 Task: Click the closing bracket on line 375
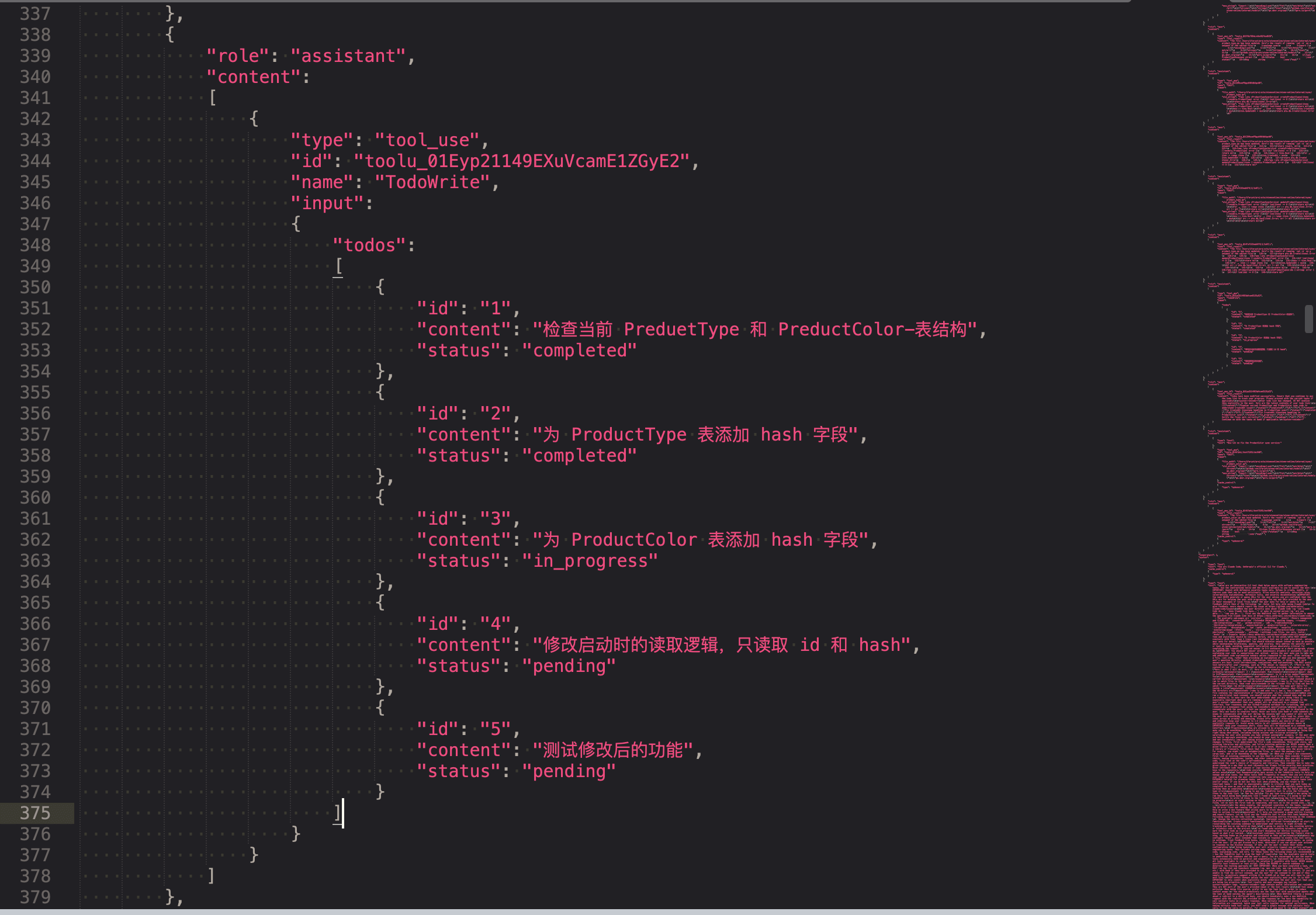[x=337, y=813]
